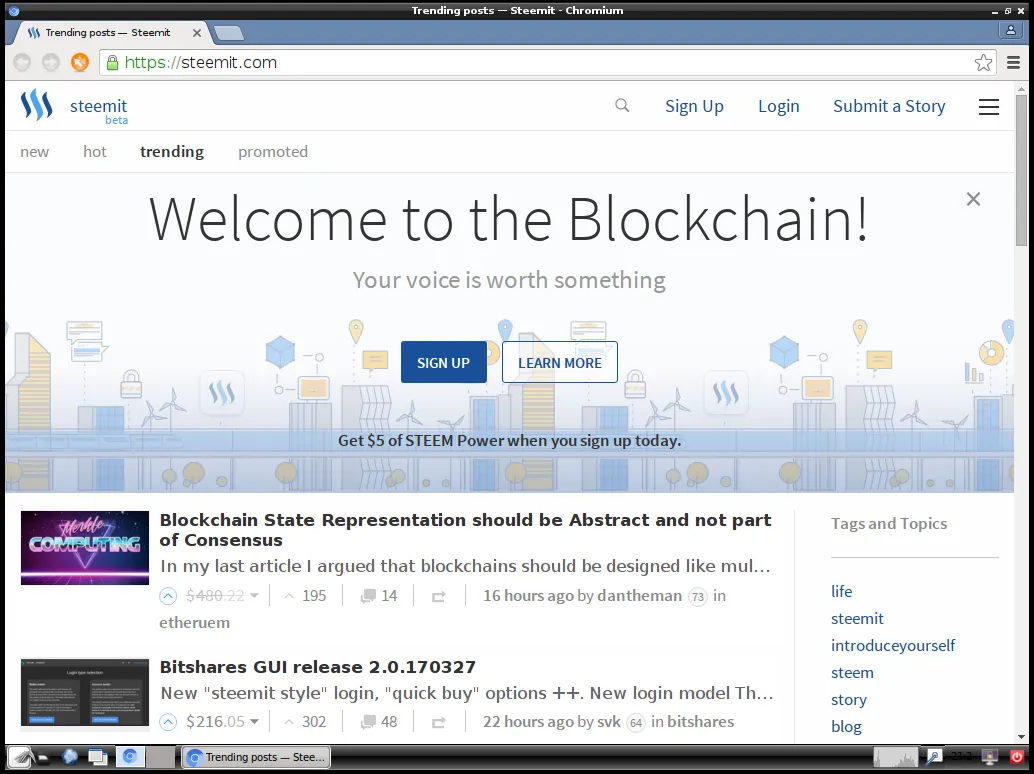Click the green padlock security icon

112,63
